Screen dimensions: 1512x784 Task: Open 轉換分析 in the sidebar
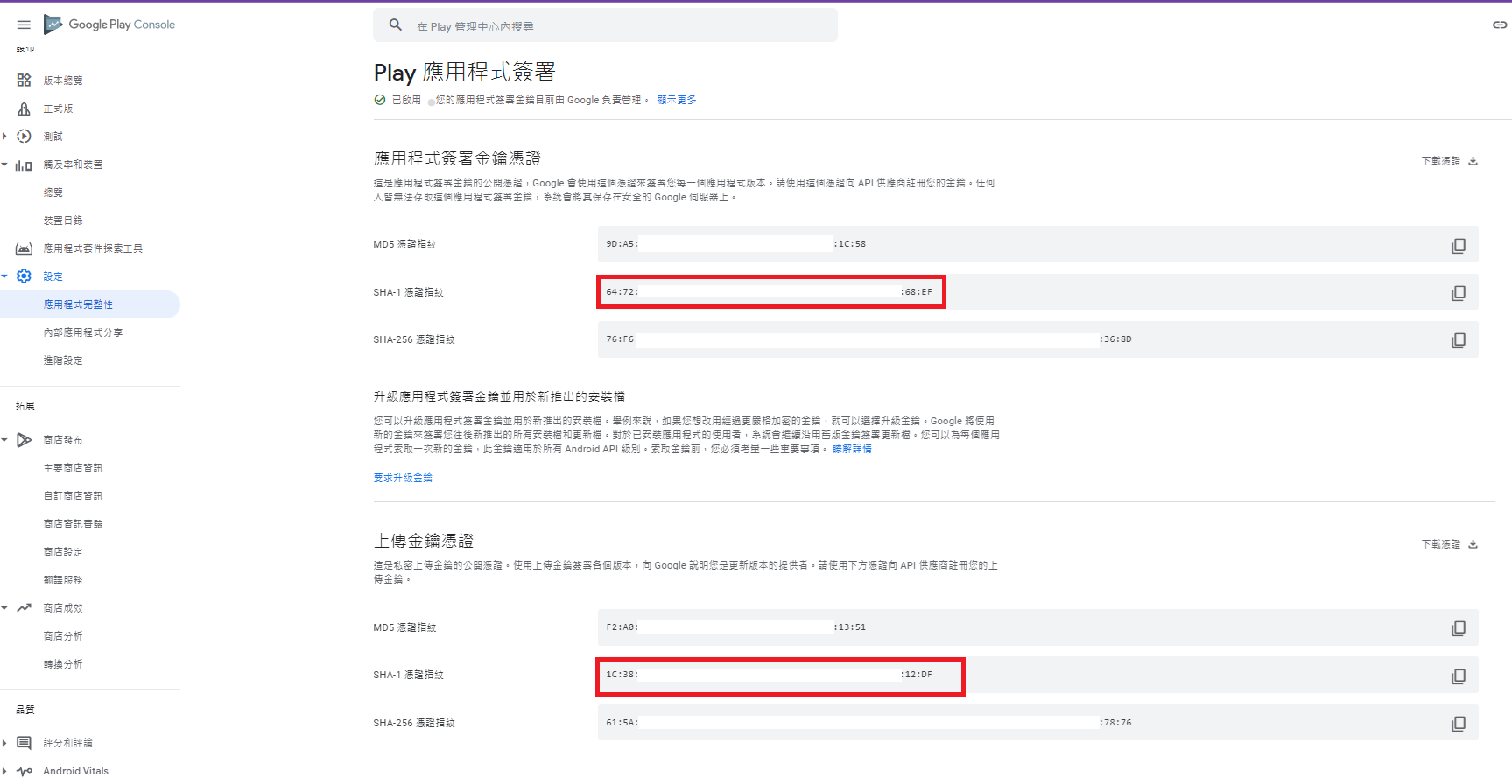click(63, 664)
